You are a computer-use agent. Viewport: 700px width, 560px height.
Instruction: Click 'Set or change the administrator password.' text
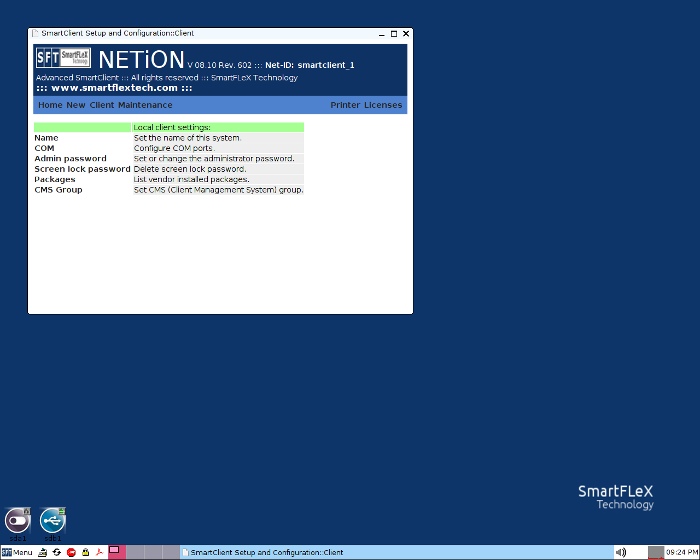coord(214,159)
